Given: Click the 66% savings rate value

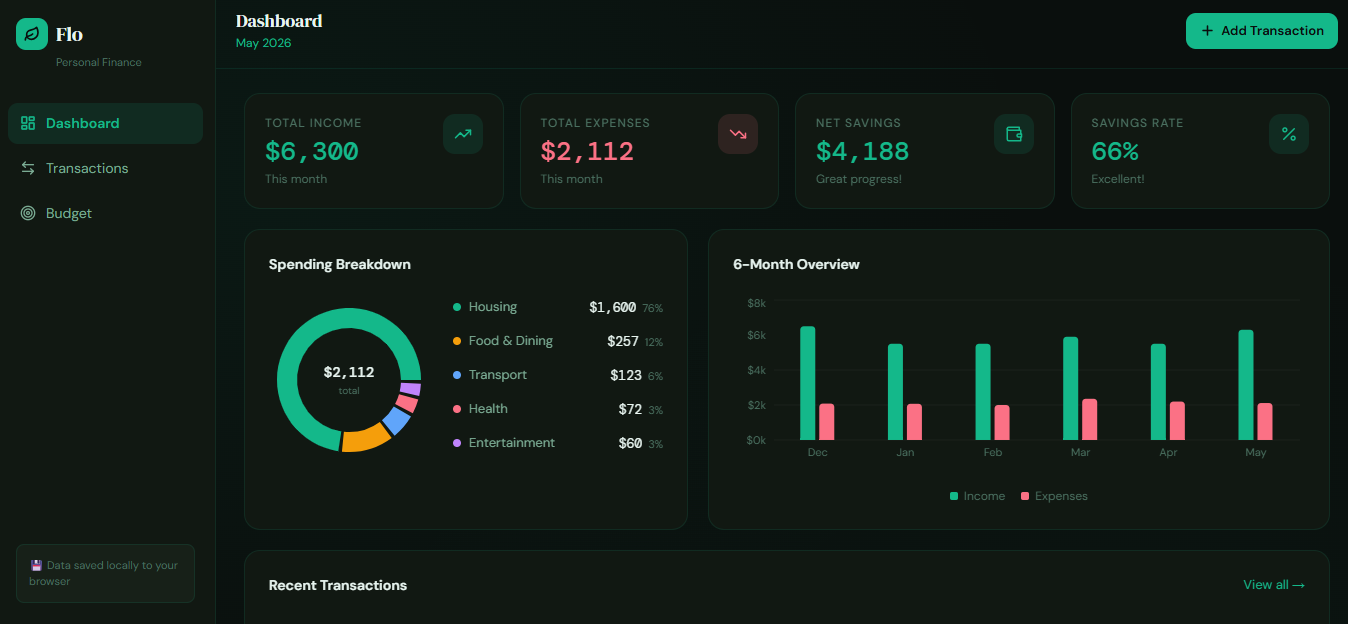Looking at the screenshot, I should [x=1115, y=151].
